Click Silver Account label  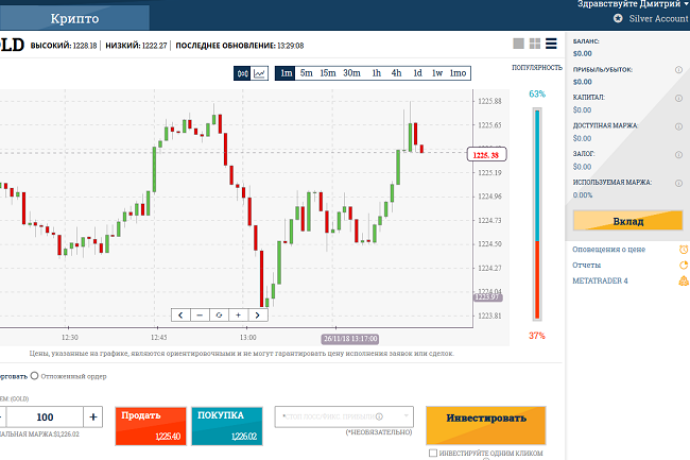click(x=658, y=18)
